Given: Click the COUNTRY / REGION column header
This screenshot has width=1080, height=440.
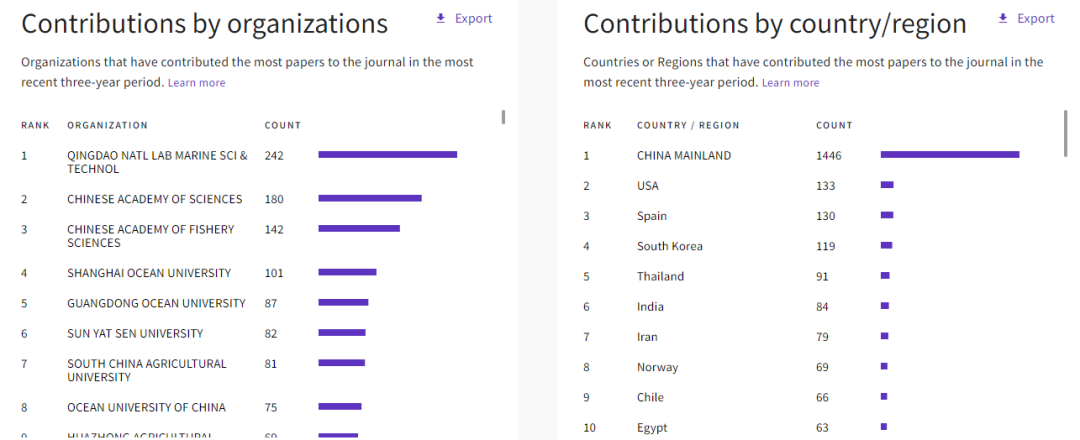Looking at the screenshot, I should click(688, 126).
